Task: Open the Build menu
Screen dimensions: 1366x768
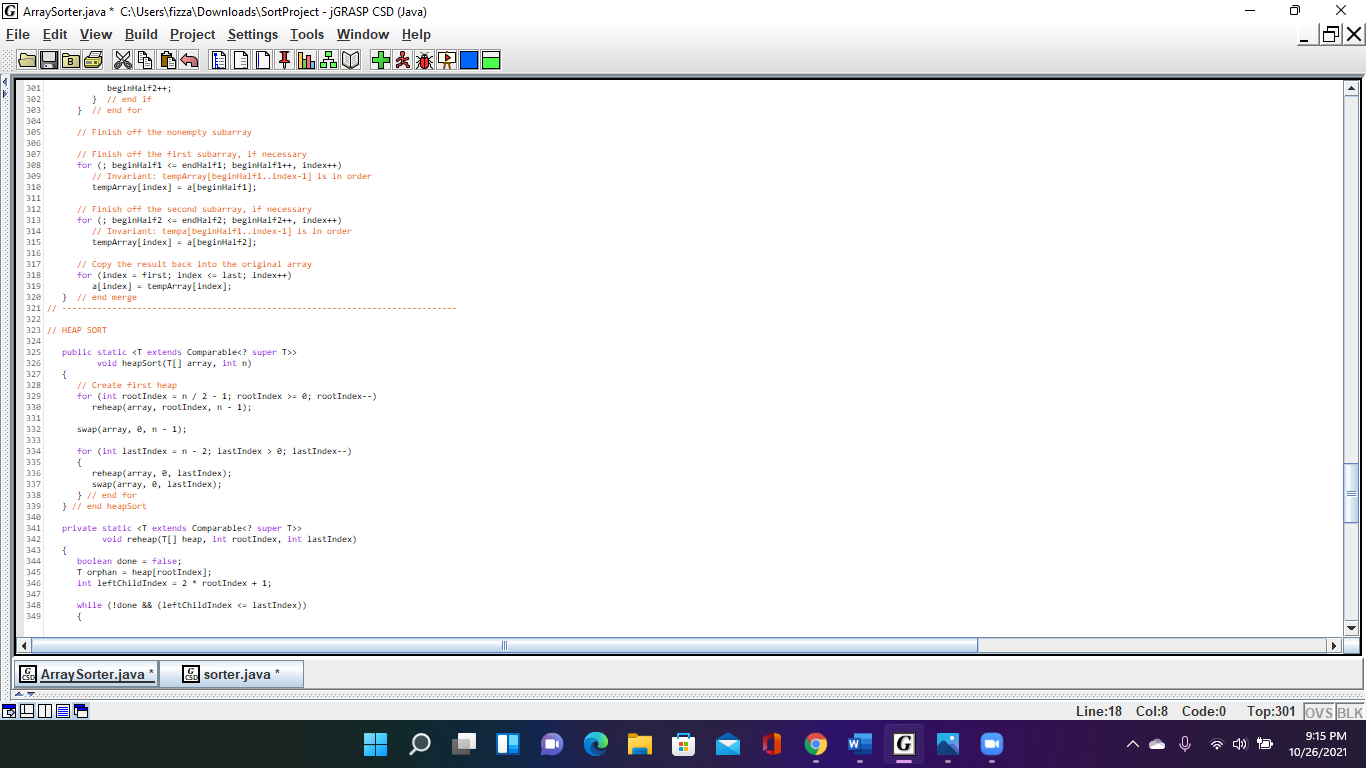Action: [x=141, y=34]
